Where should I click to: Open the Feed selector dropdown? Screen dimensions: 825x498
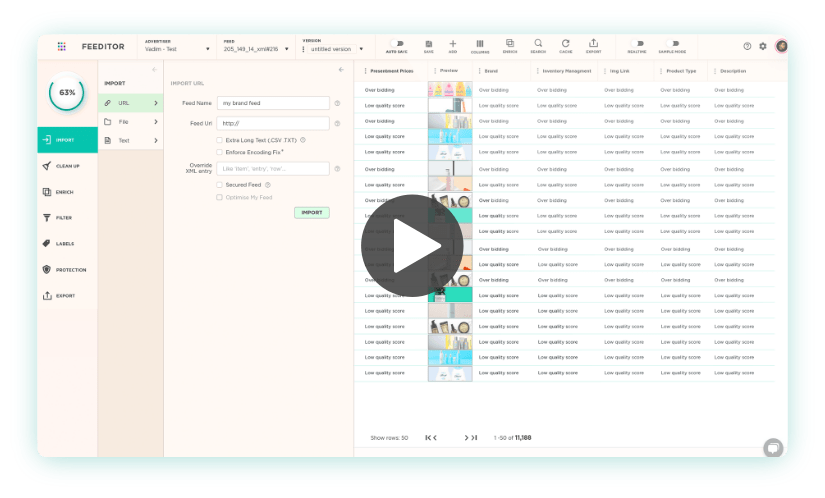pos(256,48)
